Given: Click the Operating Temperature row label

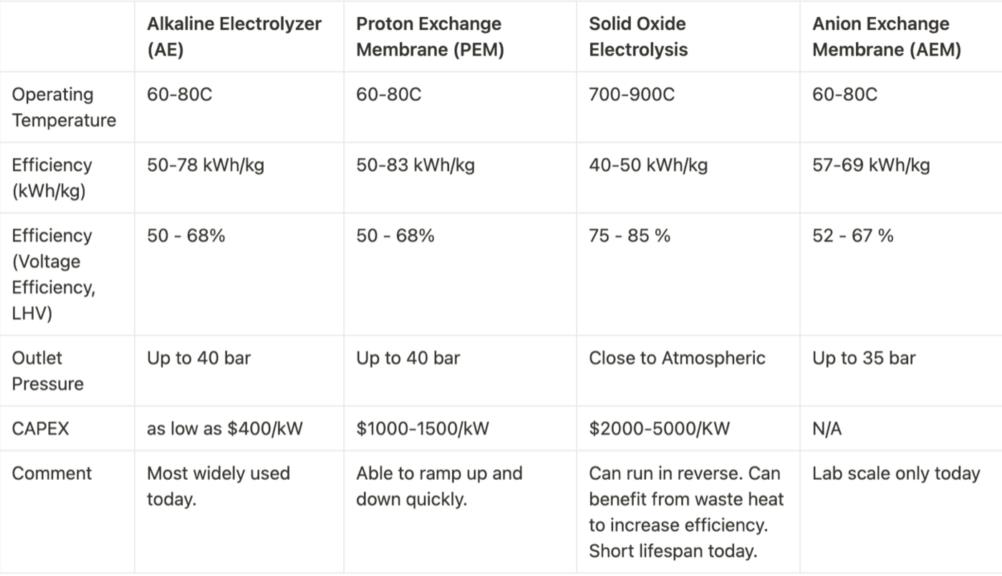Looking at the screenshot, I should [x=64, y=107].
